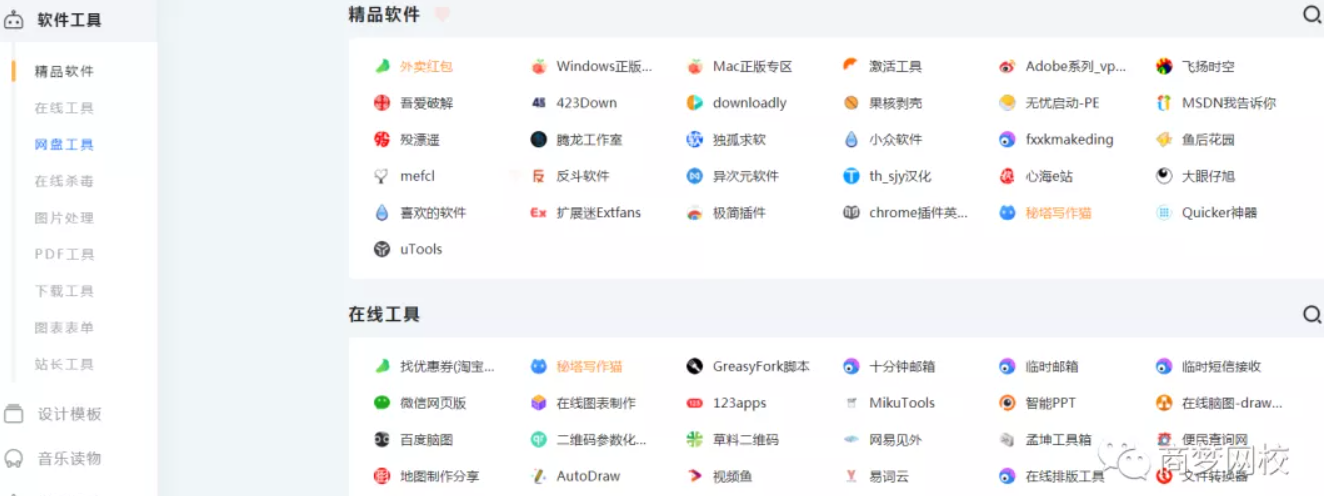1324x496 pixels.
Task: Click the 反斗软件 icon
Action: [x=538, y=176]
